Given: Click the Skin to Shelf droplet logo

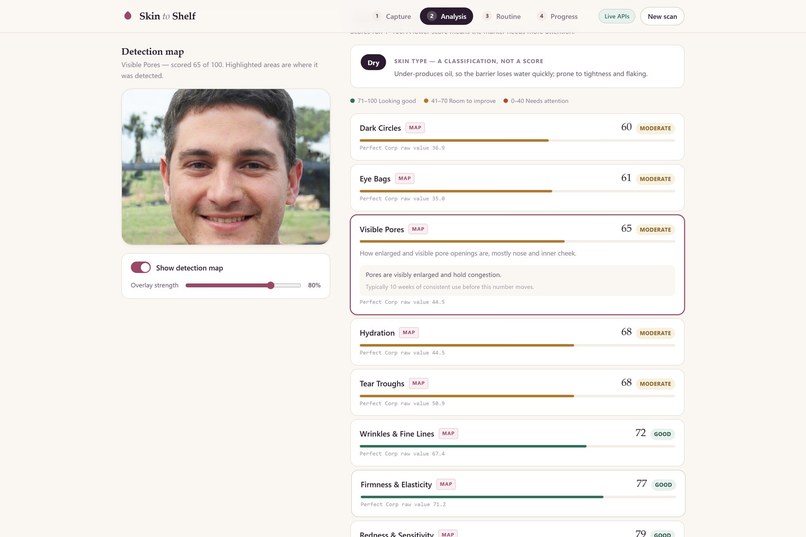Looking at the screenshot, I should click(127, 16).
